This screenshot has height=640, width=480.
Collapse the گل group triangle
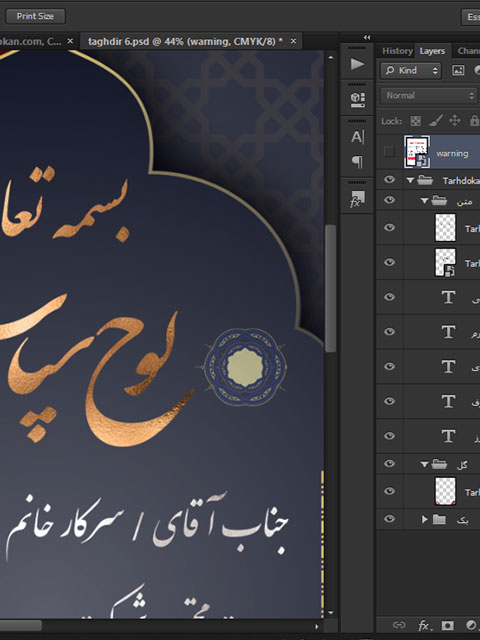tap(424, 464)
